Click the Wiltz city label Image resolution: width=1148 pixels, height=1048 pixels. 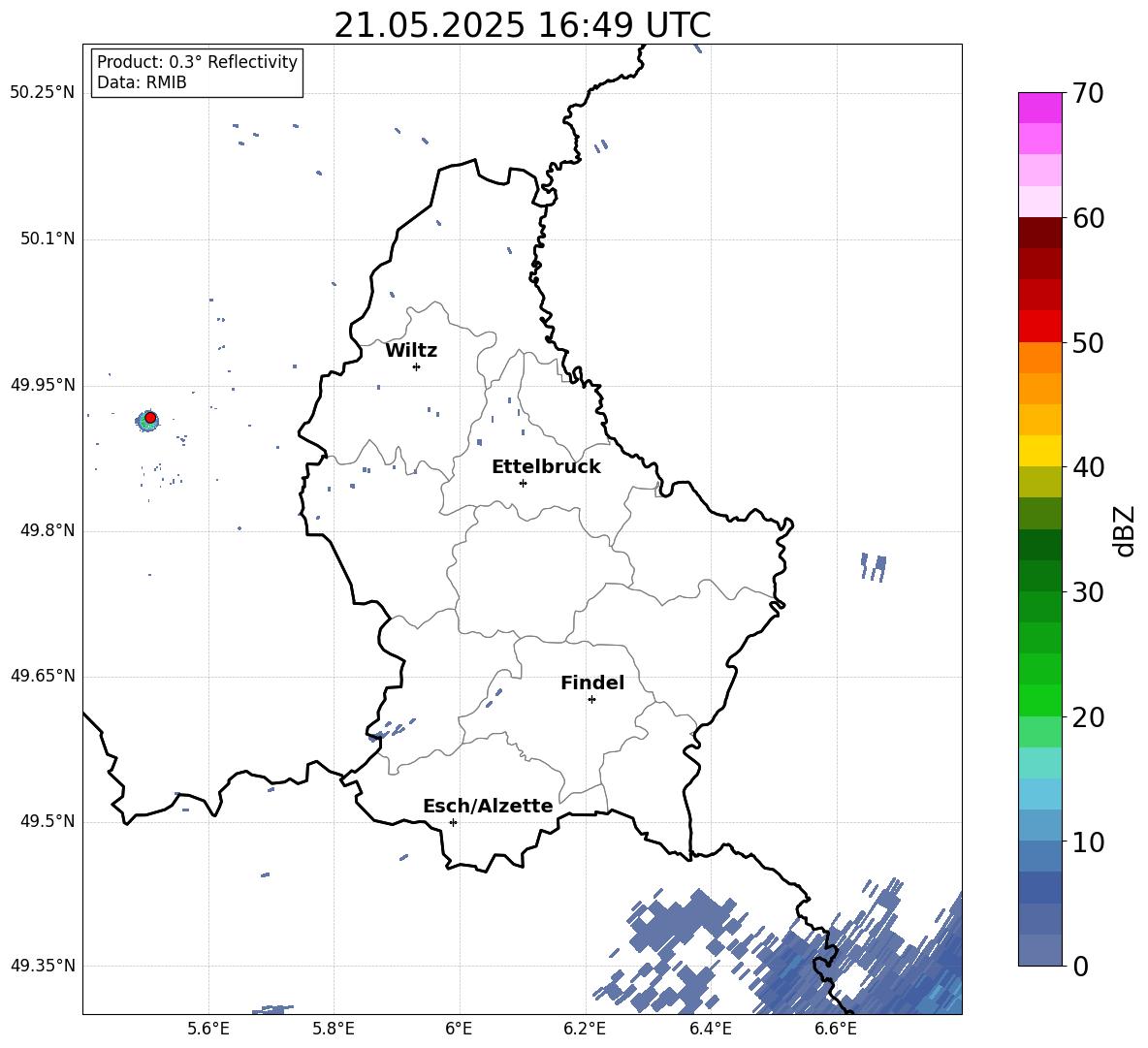pos(411,351)
